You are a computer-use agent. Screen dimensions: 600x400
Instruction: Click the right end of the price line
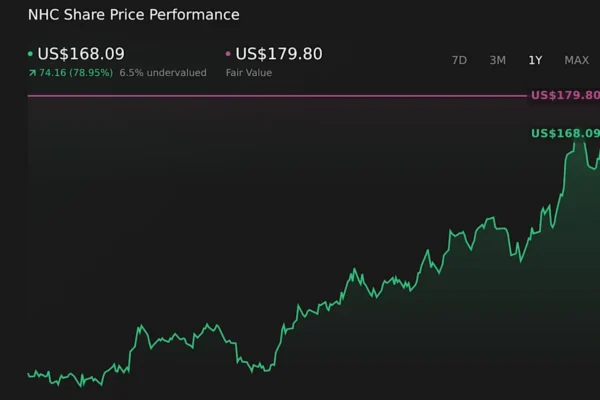[598, 153]
